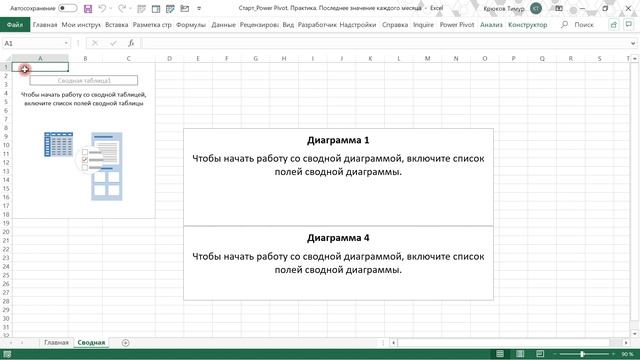The width and height of the screenshot is (640, 360).
Task: Switch to Page Break Preview icon
Action: coord(540,354)
